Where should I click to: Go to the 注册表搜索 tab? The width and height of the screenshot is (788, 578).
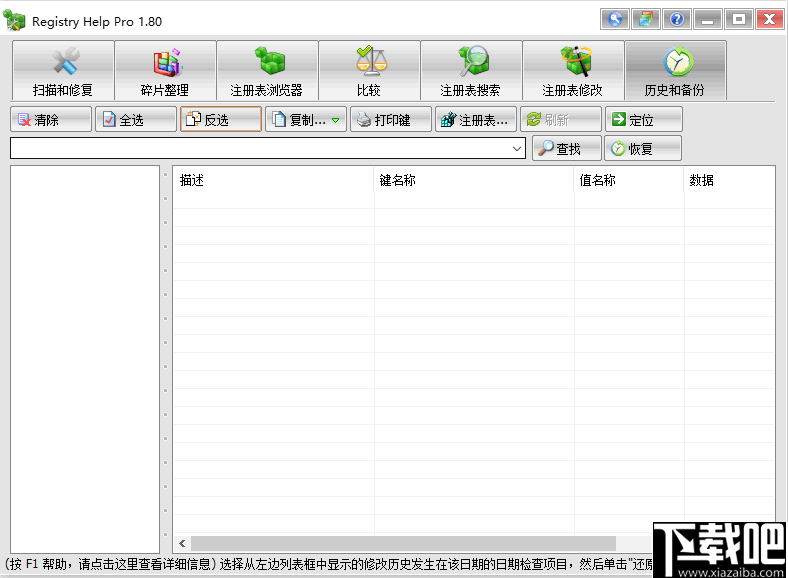coord(471,70)
